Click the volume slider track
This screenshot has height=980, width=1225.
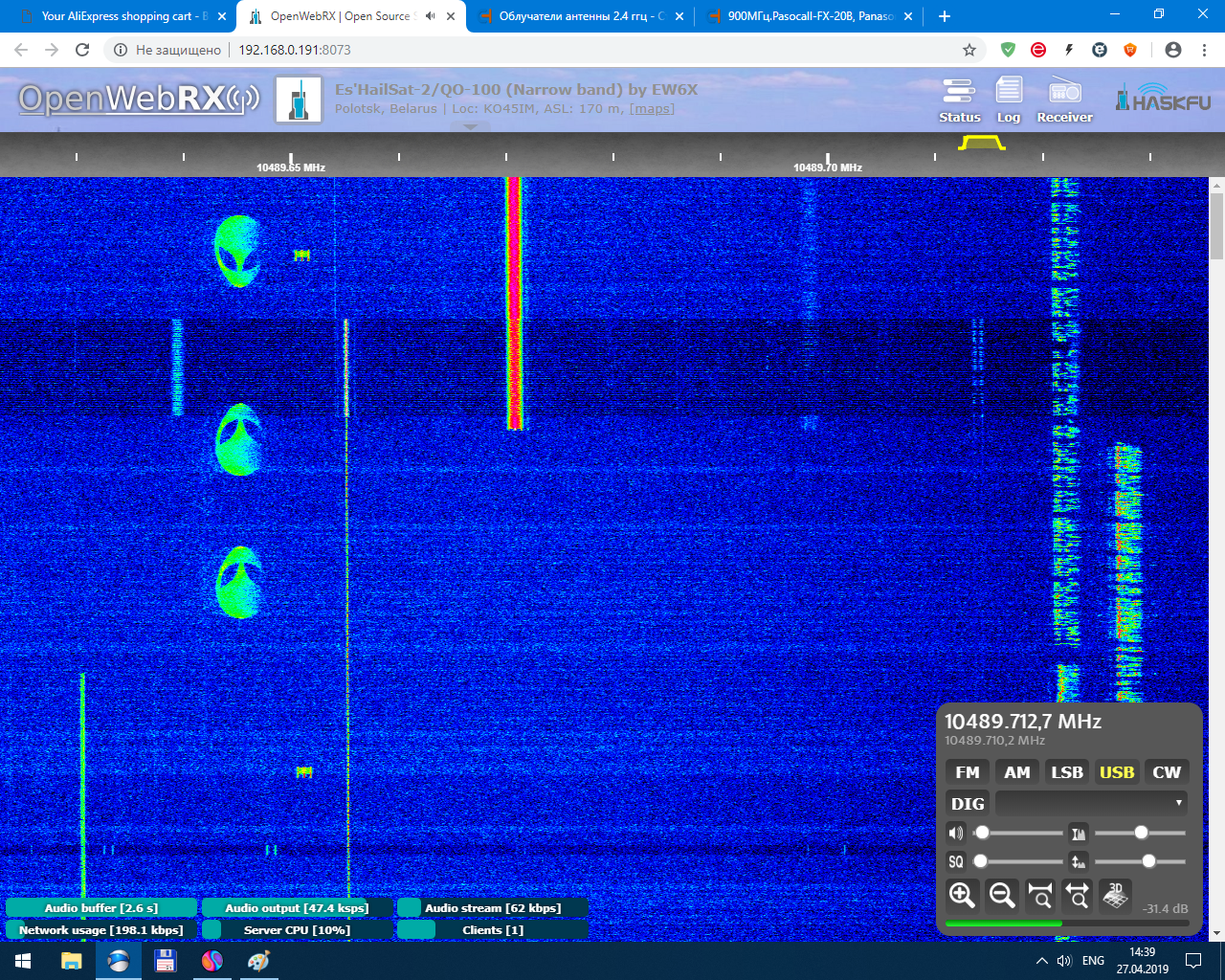[1020, 833]
